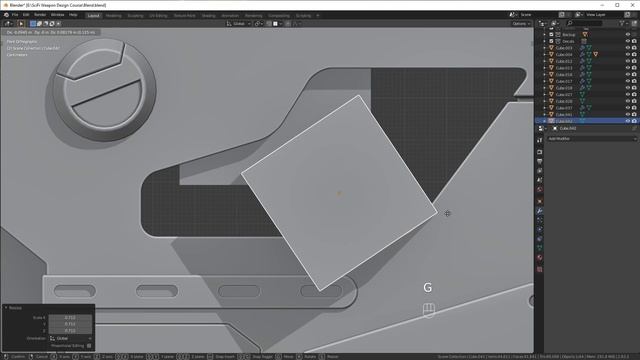Collapse the Resize operator panel triangle
Screen dimensions: 640x360
(6, 308)
